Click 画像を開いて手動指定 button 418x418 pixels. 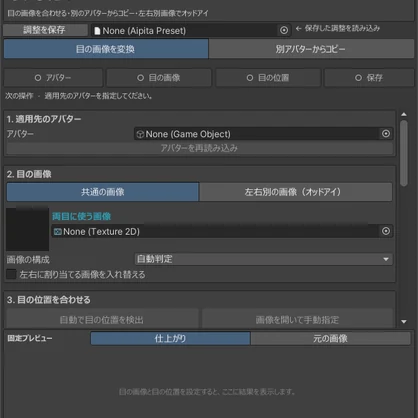pyautogui.click(x=297, y=319)
